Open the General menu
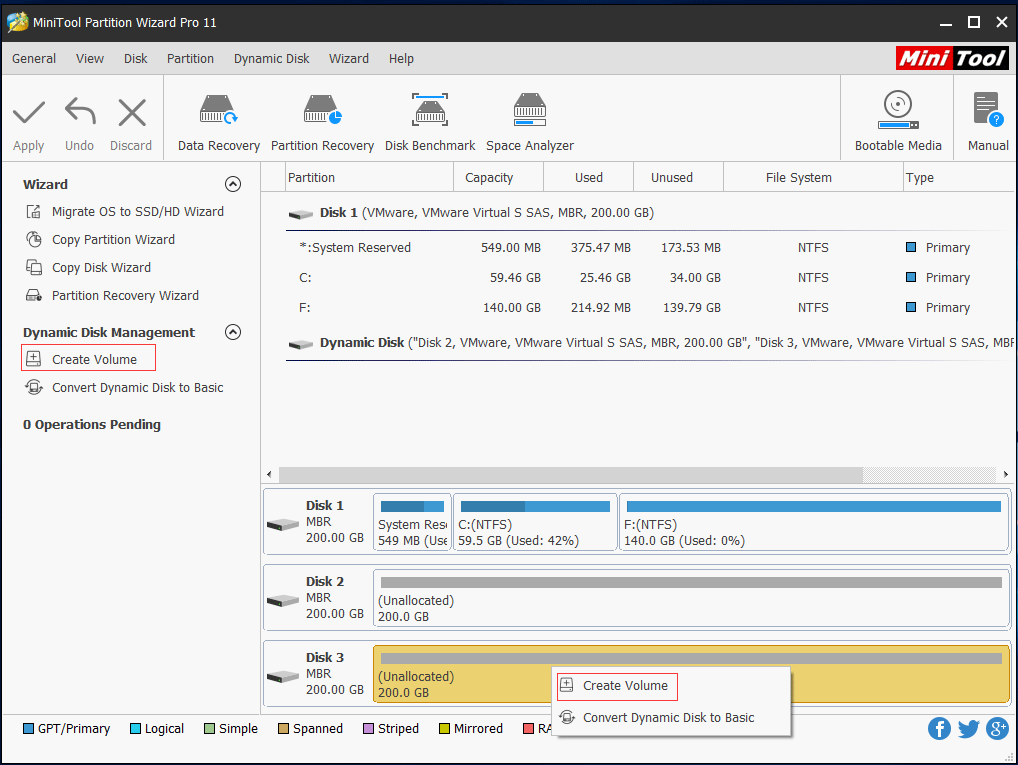Viewport: 1018px width, 765px height. point(34,58)
